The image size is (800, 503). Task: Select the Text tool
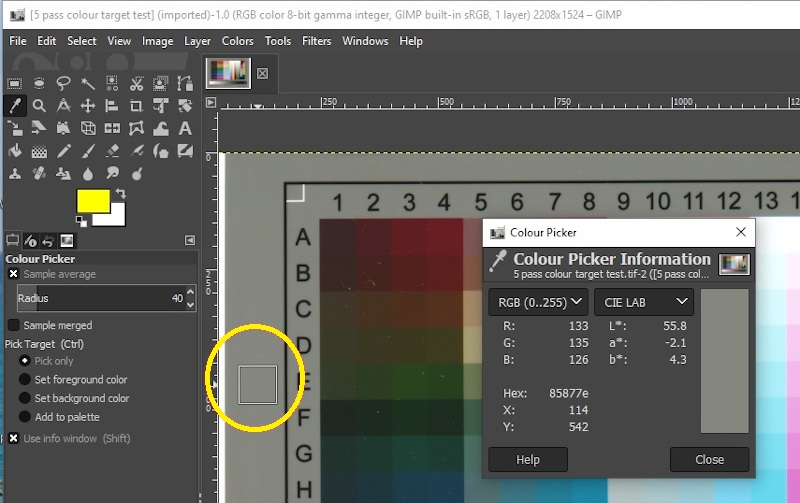[x=185, y=128]
